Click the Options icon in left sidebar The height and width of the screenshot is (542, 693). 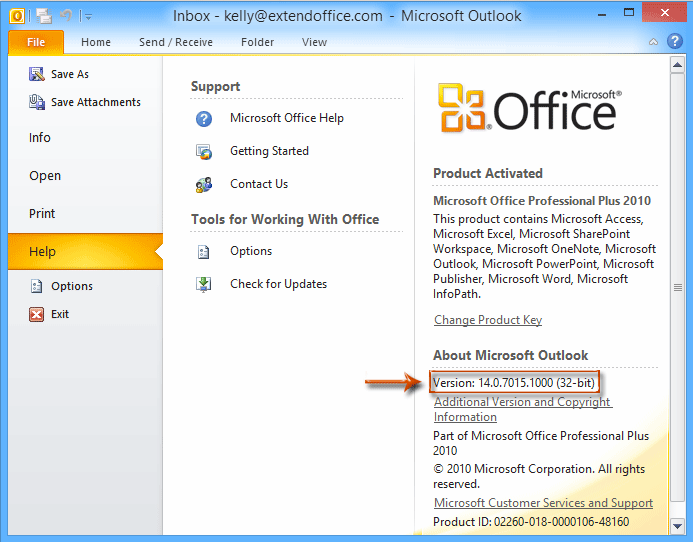pos(36,286)
